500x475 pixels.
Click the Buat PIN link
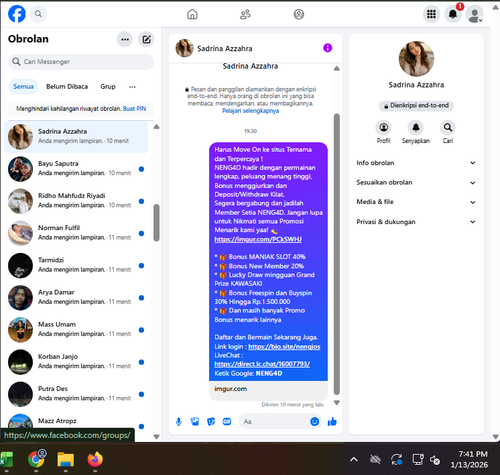134,109
